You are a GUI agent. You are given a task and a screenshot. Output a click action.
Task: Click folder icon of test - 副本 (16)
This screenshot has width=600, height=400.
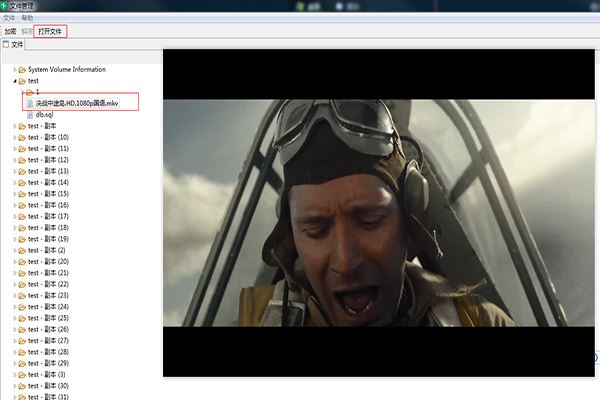22,206
